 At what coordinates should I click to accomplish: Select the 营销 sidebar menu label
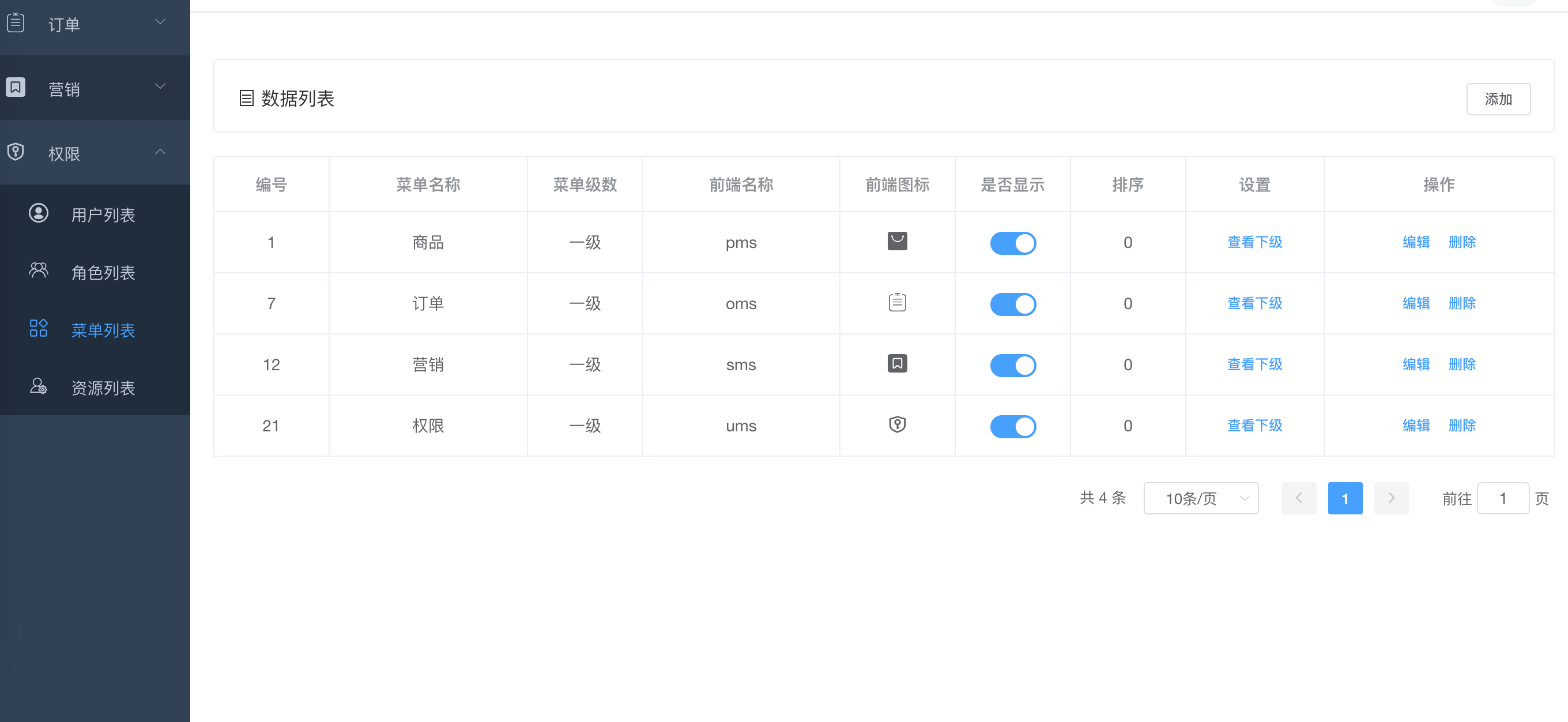pos(64,89)
